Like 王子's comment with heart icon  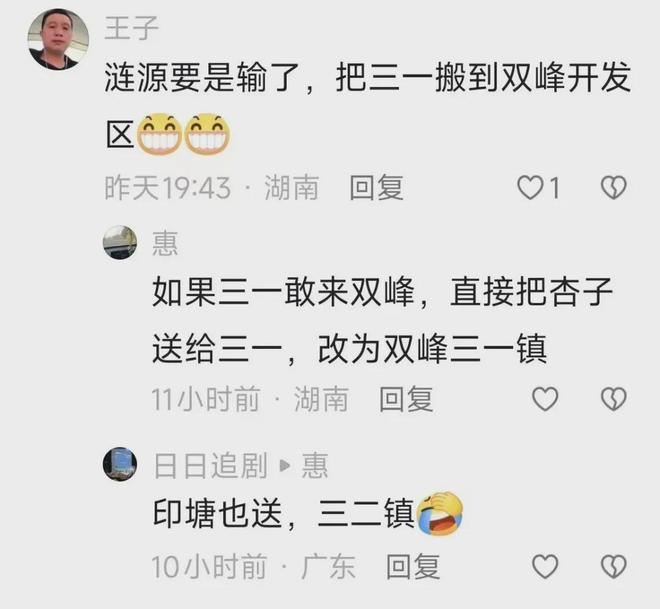[530, 188]
